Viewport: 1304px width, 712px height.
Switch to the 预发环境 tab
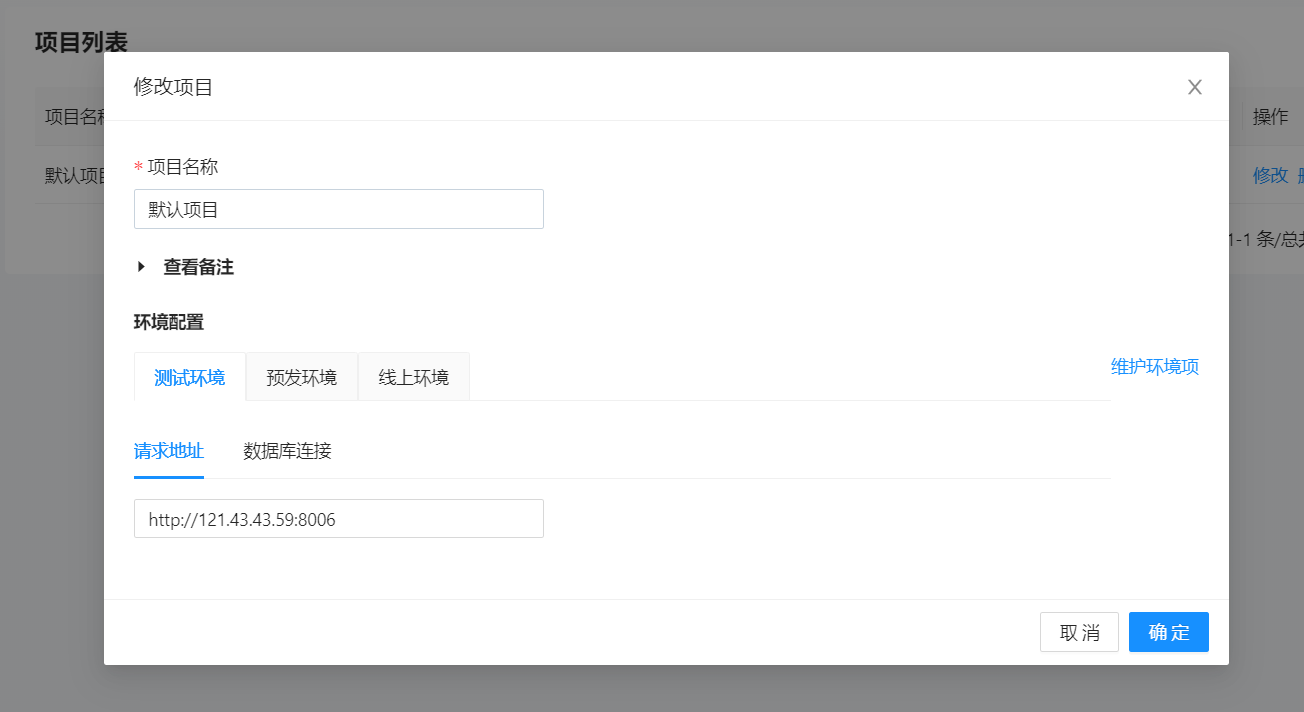[x=301, y=376]
